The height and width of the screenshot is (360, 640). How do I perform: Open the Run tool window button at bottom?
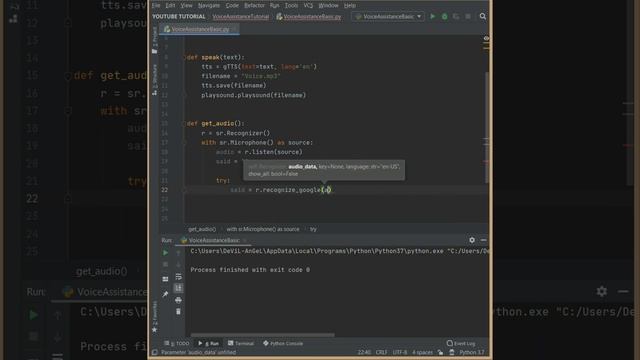tap(209, 343)
